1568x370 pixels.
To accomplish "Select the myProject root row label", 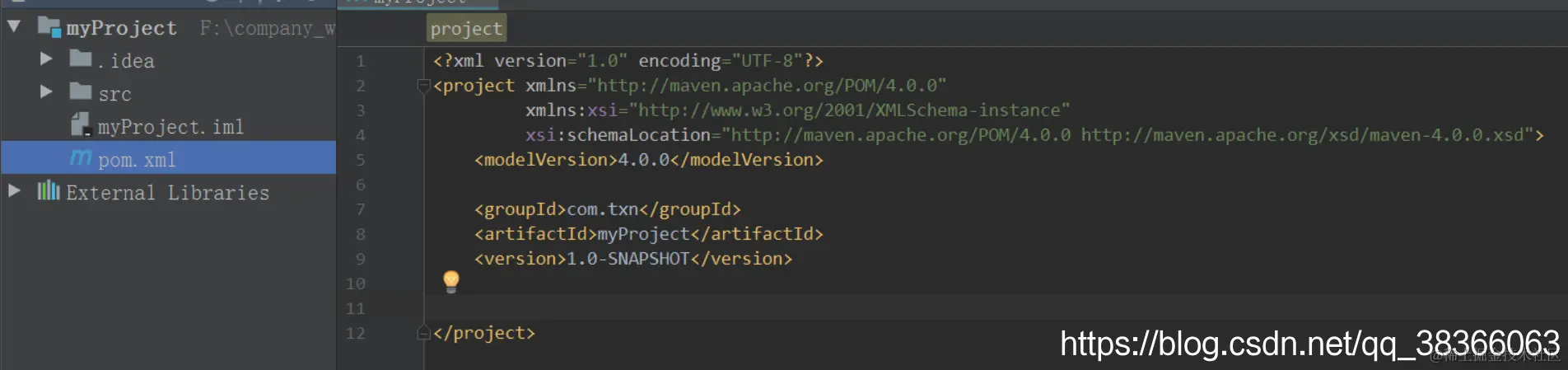I will coord(121,28).
